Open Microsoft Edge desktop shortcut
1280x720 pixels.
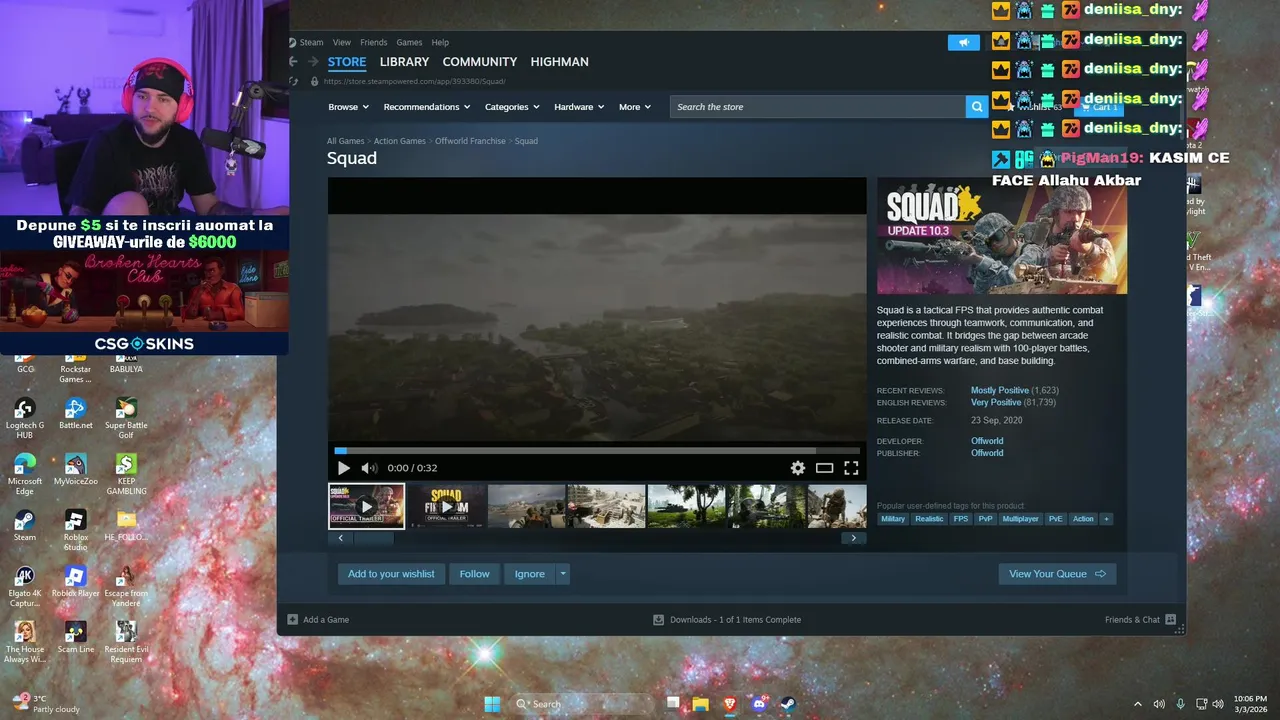pos(25,474)
